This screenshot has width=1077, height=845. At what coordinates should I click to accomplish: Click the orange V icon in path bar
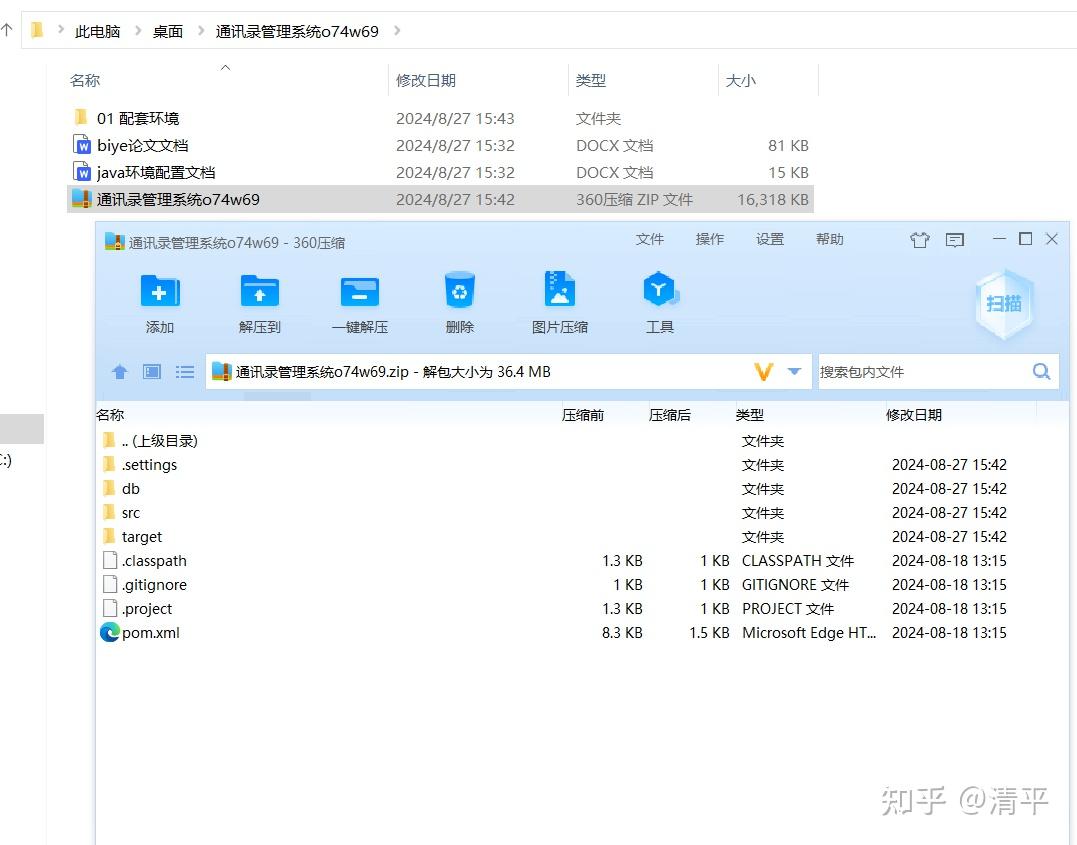(764, 372)
